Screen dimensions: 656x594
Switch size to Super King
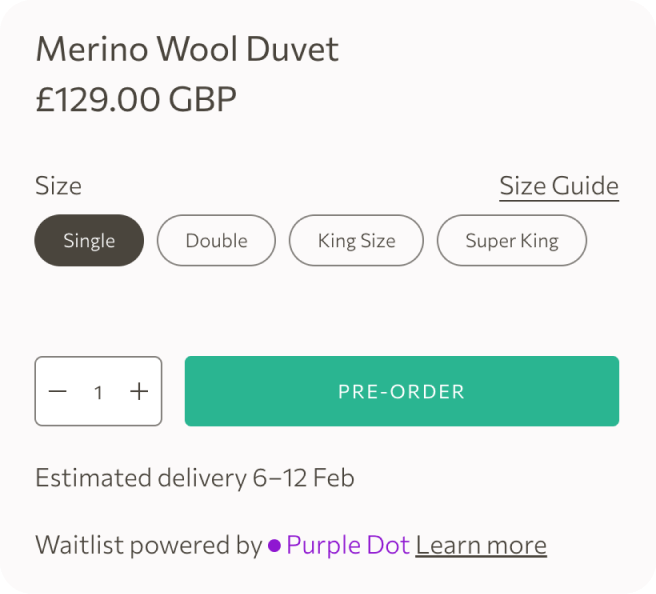click(511, 240)
